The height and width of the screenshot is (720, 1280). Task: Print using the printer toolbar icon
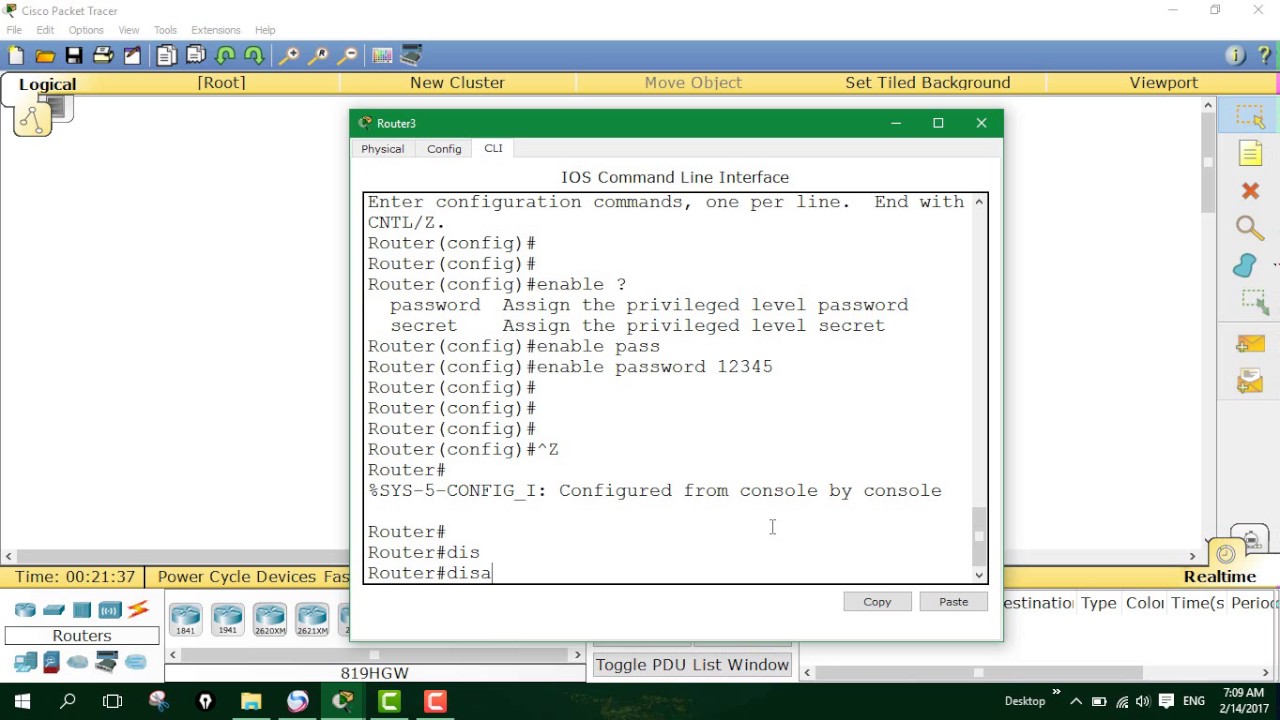[x=102, y=56]
